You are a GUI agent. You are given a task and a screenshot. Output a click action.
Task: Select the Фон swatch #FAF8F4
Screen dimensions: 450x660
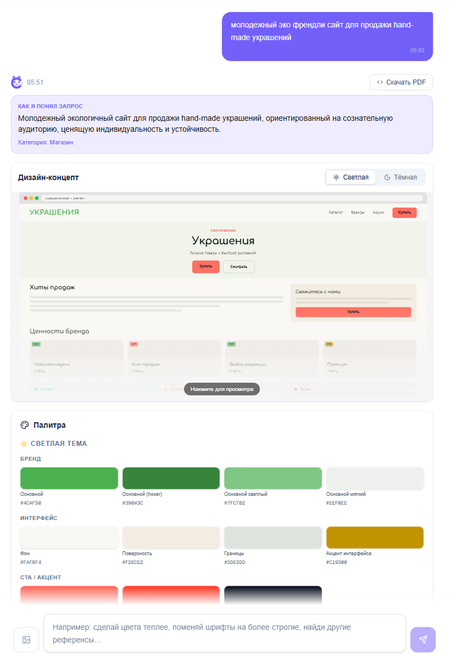click(69, 538)
